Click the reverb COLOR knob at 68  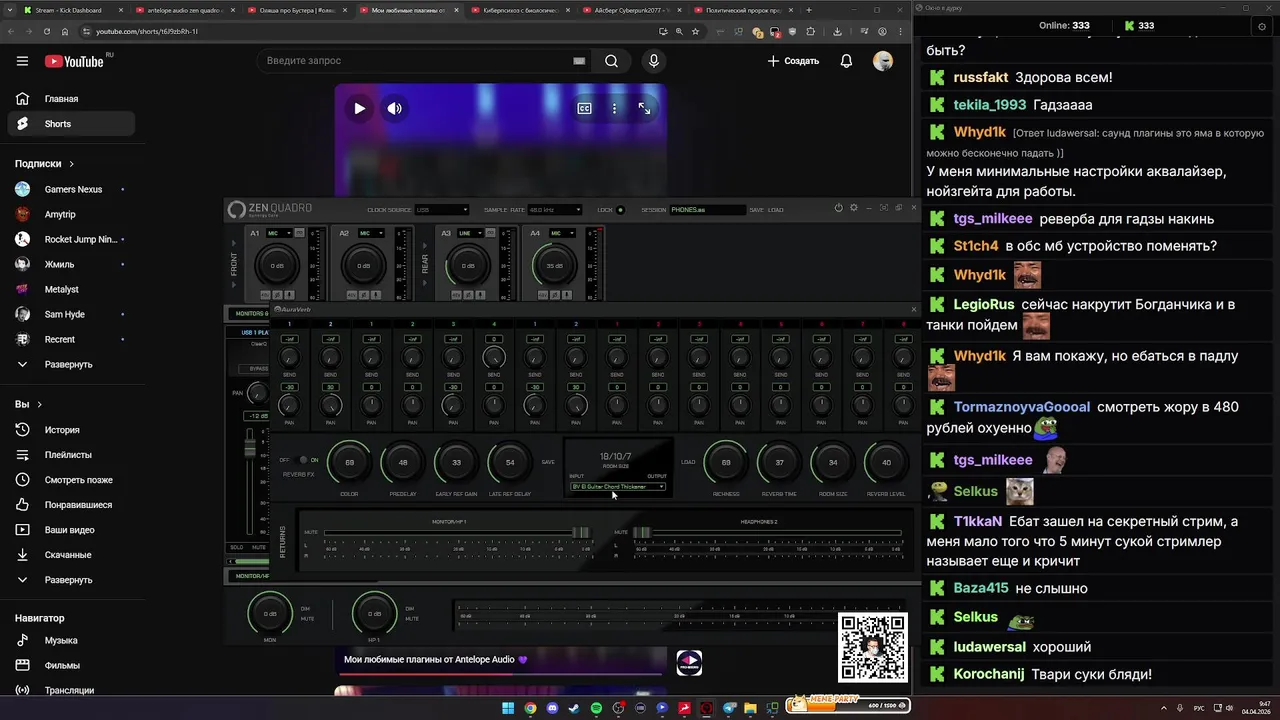(349, 462)
